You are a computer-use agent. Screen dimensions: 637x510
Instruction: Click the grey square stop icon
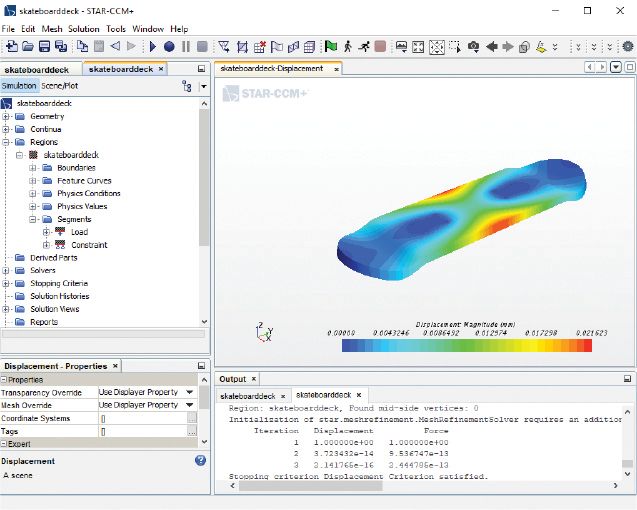click(x=202, y=47)
